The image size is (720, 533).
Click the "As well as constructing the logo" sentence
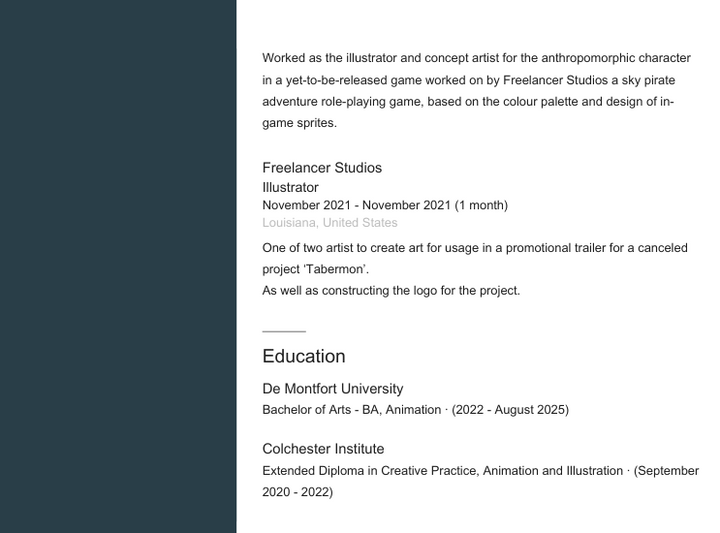pos(391,291)
